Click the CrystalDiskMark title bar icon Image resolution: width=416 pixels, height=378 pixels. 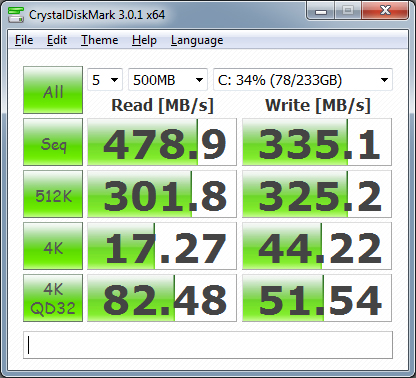[x=16, y=14]
